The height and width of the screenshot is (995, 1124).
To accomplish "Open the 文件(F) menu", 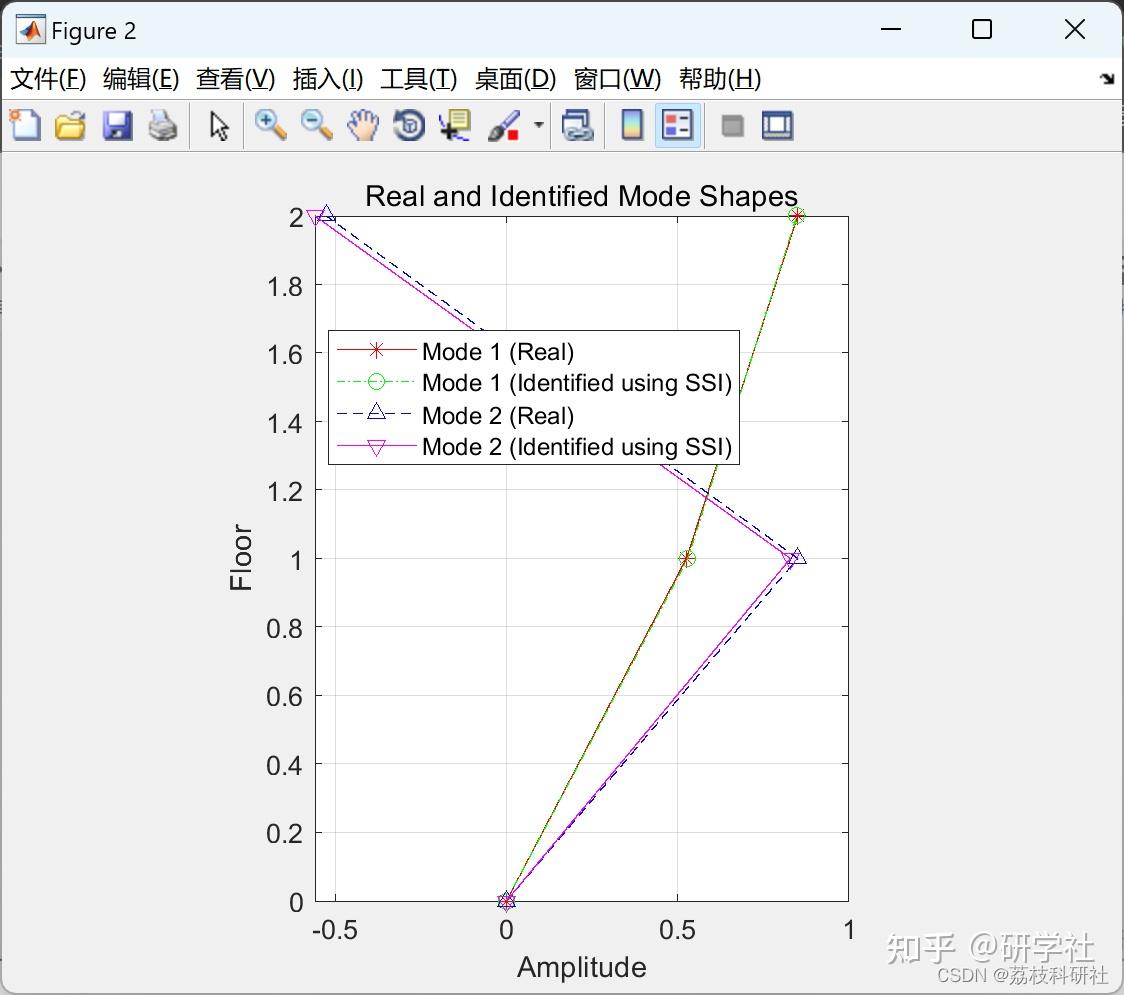I will (48, 79).
